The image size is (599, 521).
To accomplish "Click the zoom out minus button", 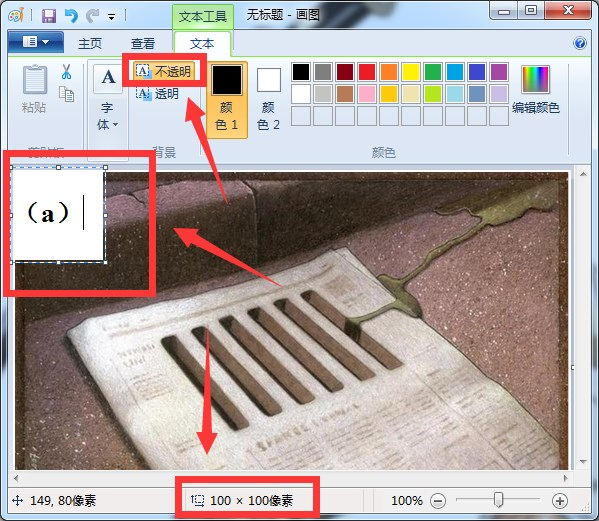I will [438, 500].
